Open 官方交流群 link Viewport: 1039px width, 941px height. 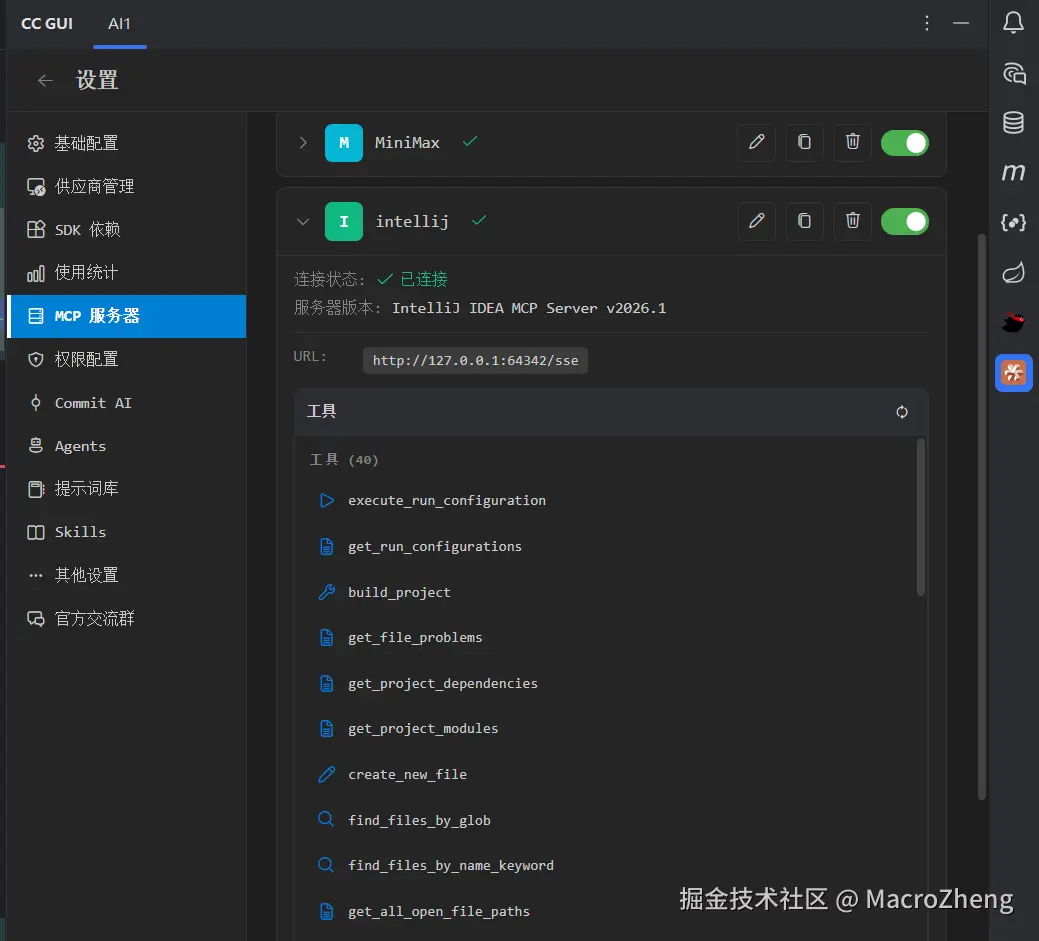pos(127,618)
